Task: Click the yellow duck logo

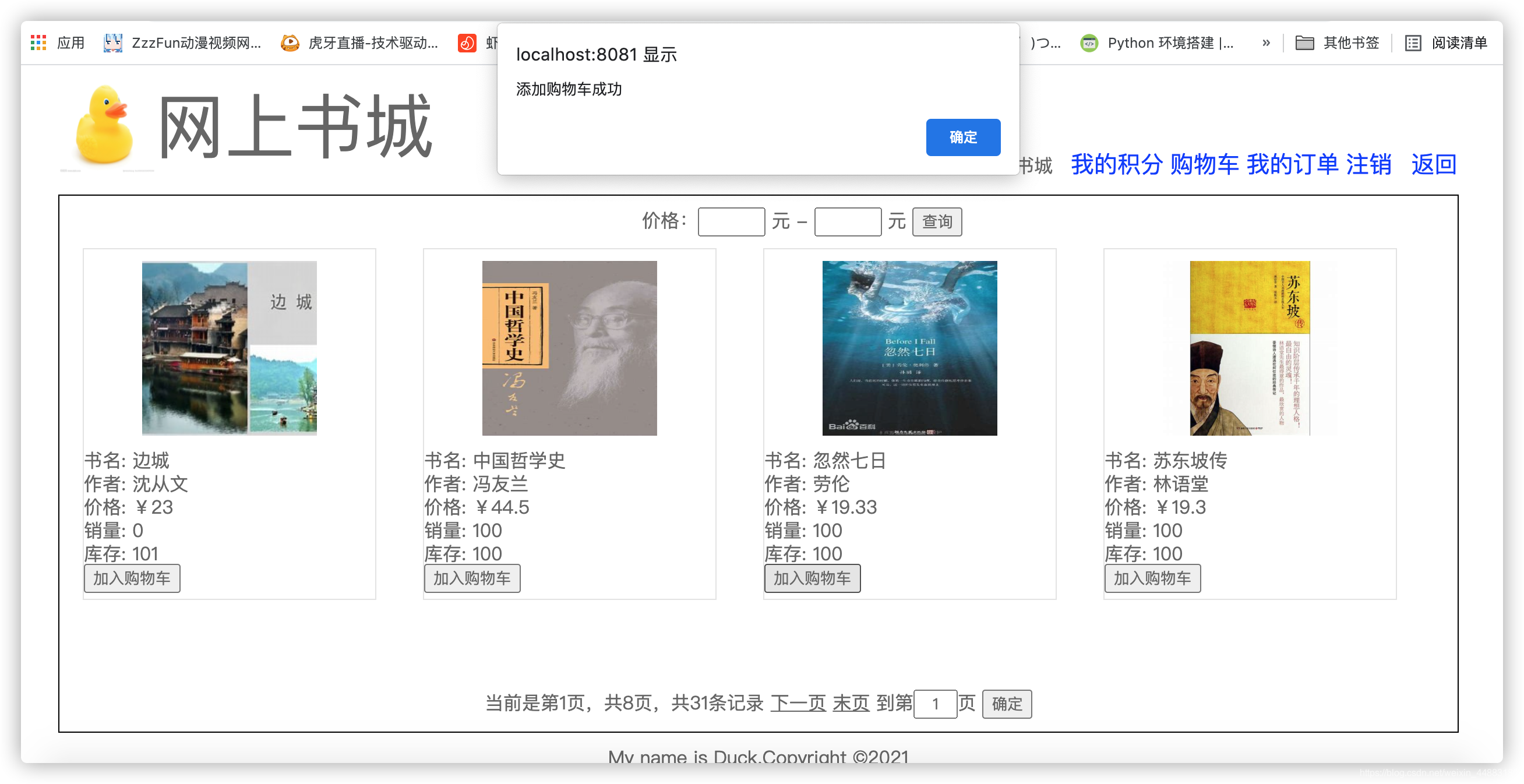Action: tap(104, 125)
